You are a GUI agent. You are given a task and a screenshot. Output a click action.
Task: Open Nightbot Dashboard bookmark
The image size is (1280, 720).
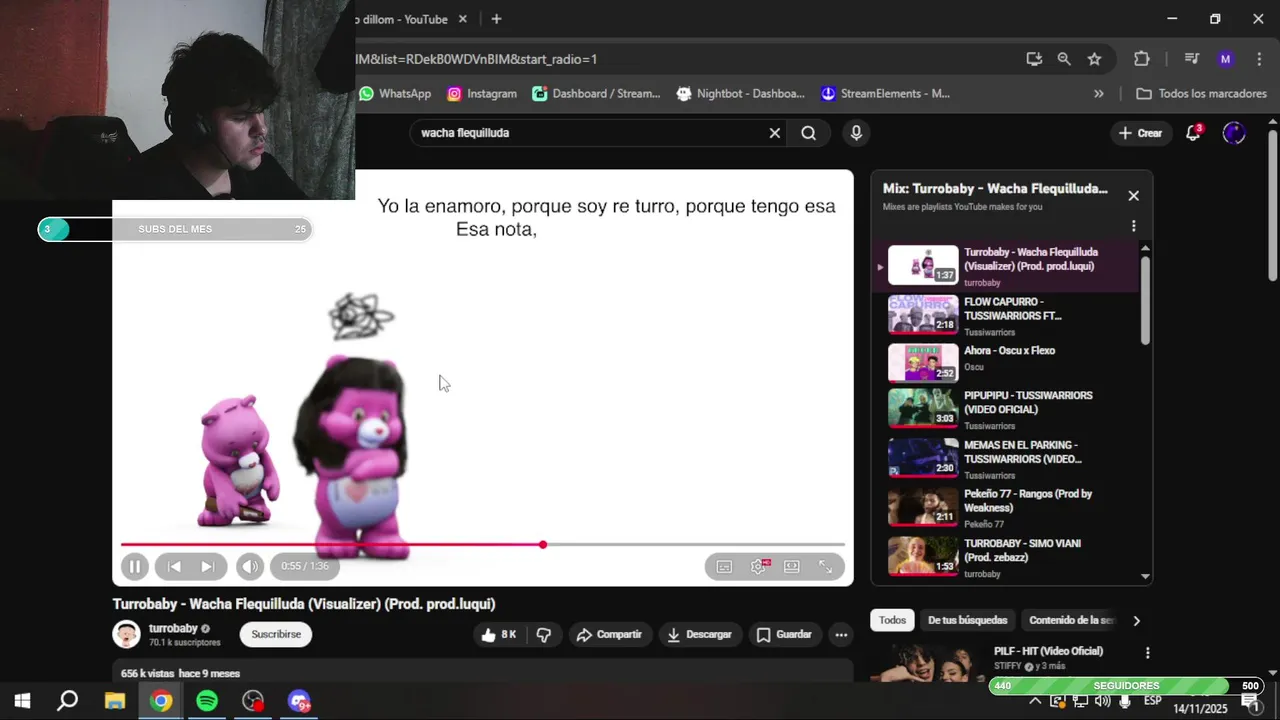tap(740, 94)
